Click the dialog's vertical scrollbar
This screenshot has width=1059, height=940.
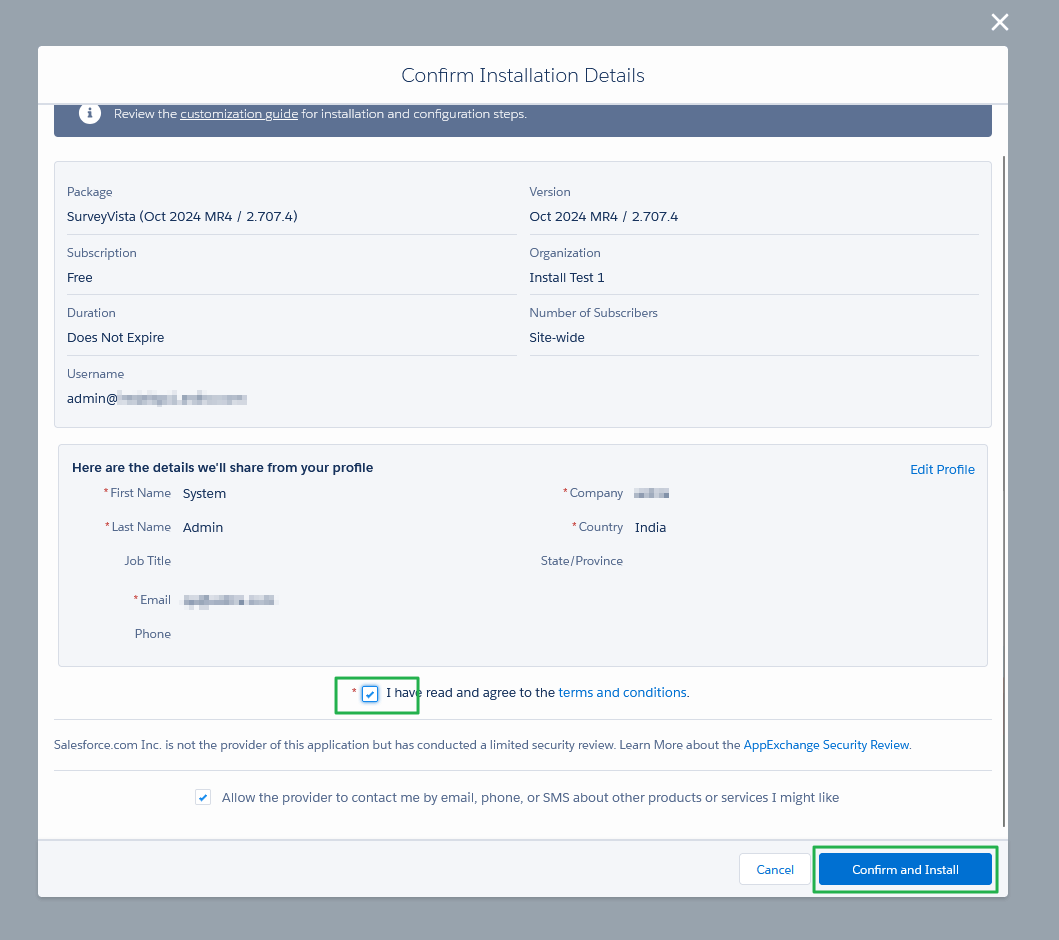pos(1003,490)
